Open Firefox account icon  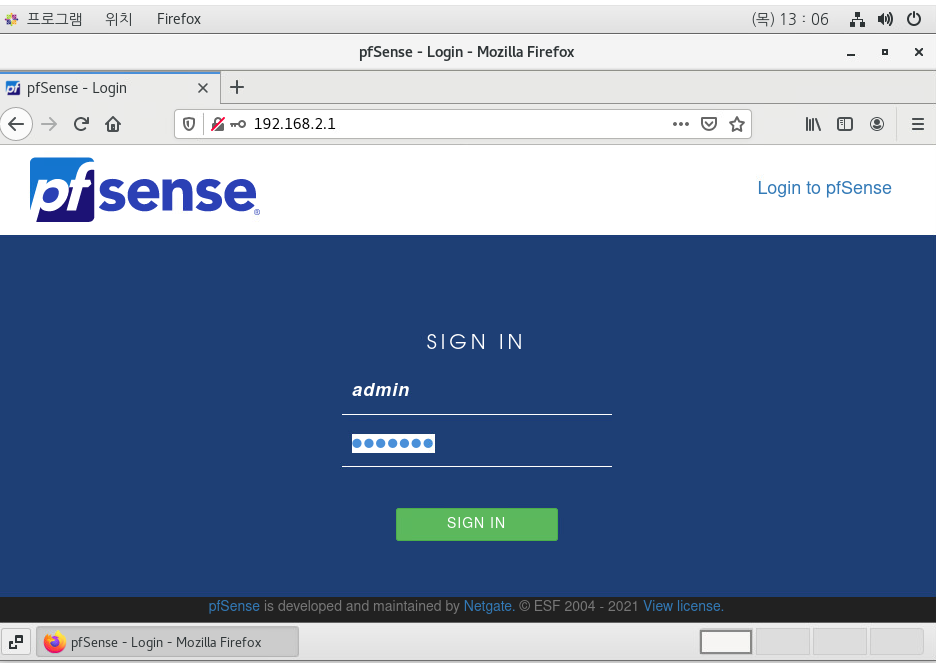click(876, 124)
